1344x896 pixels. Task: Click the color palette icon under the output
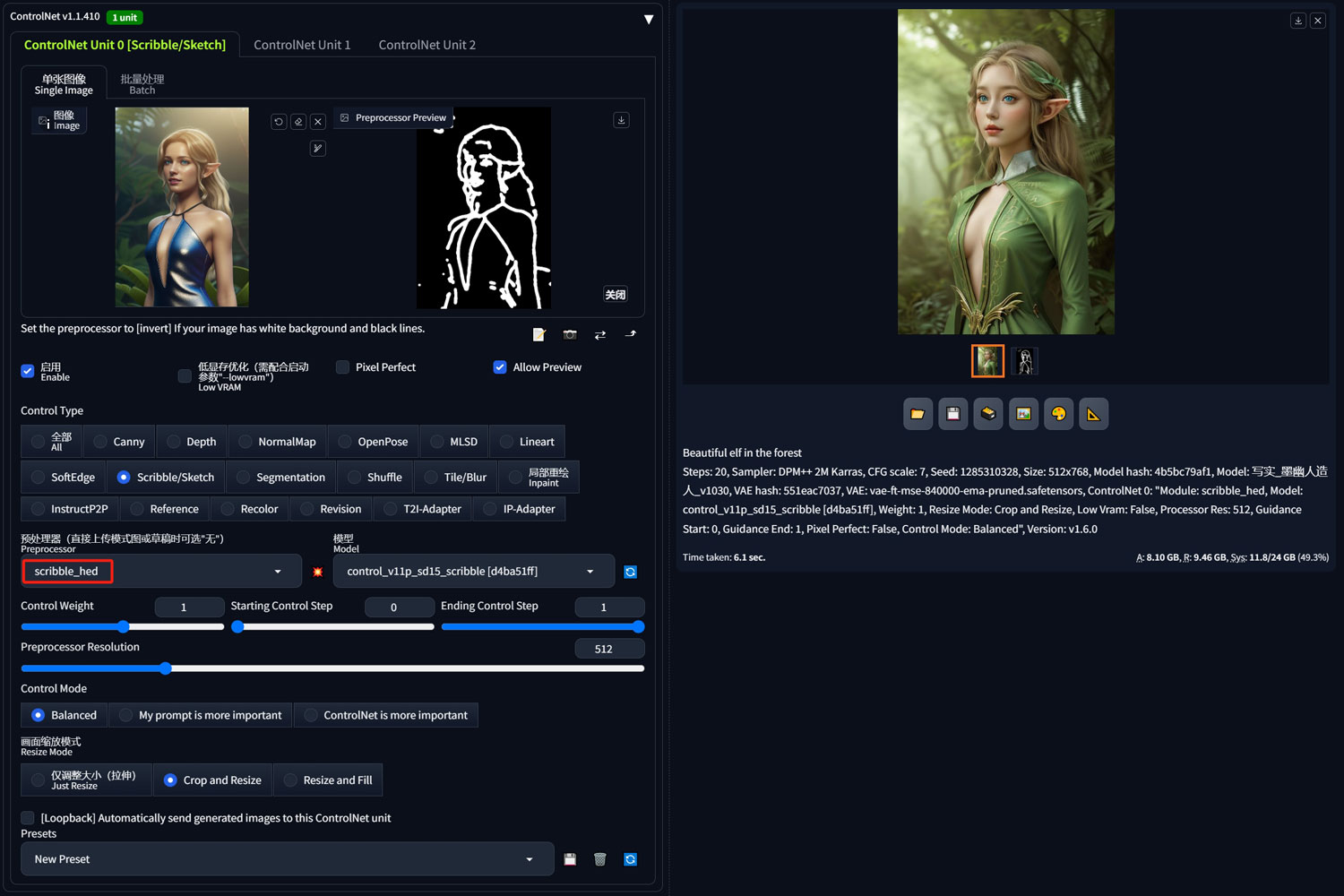1058,414
